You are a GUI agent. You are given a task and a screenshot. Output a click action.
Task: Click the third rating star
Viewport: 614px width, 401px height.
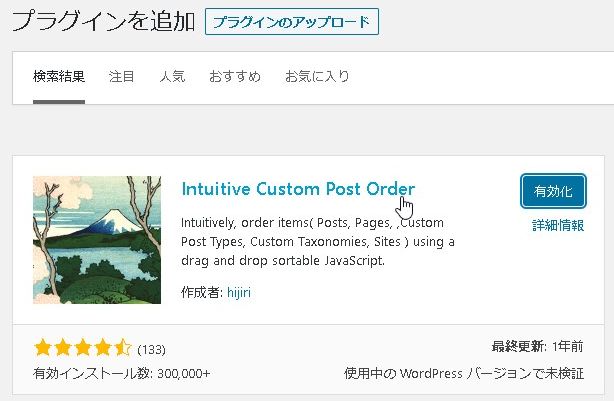click(x=82, y=349)
